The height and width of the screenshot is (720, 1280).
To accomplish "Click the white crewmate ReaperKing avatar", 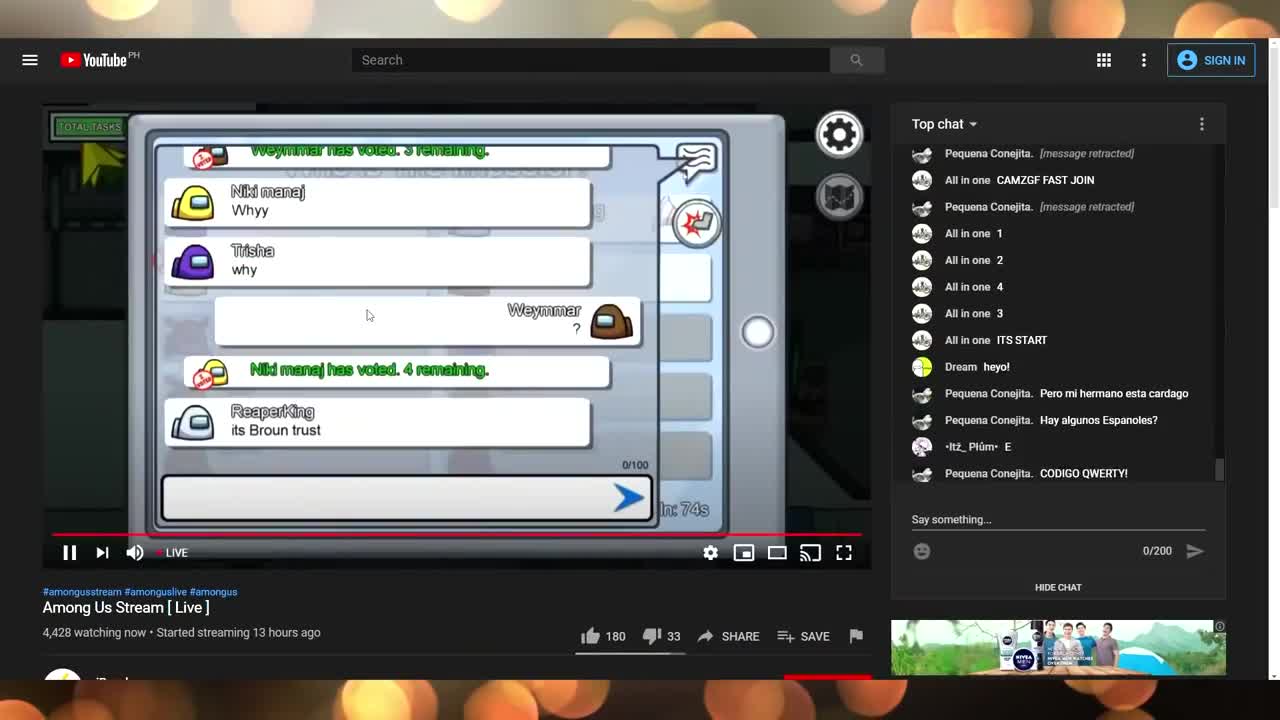I will coord(192,421).
